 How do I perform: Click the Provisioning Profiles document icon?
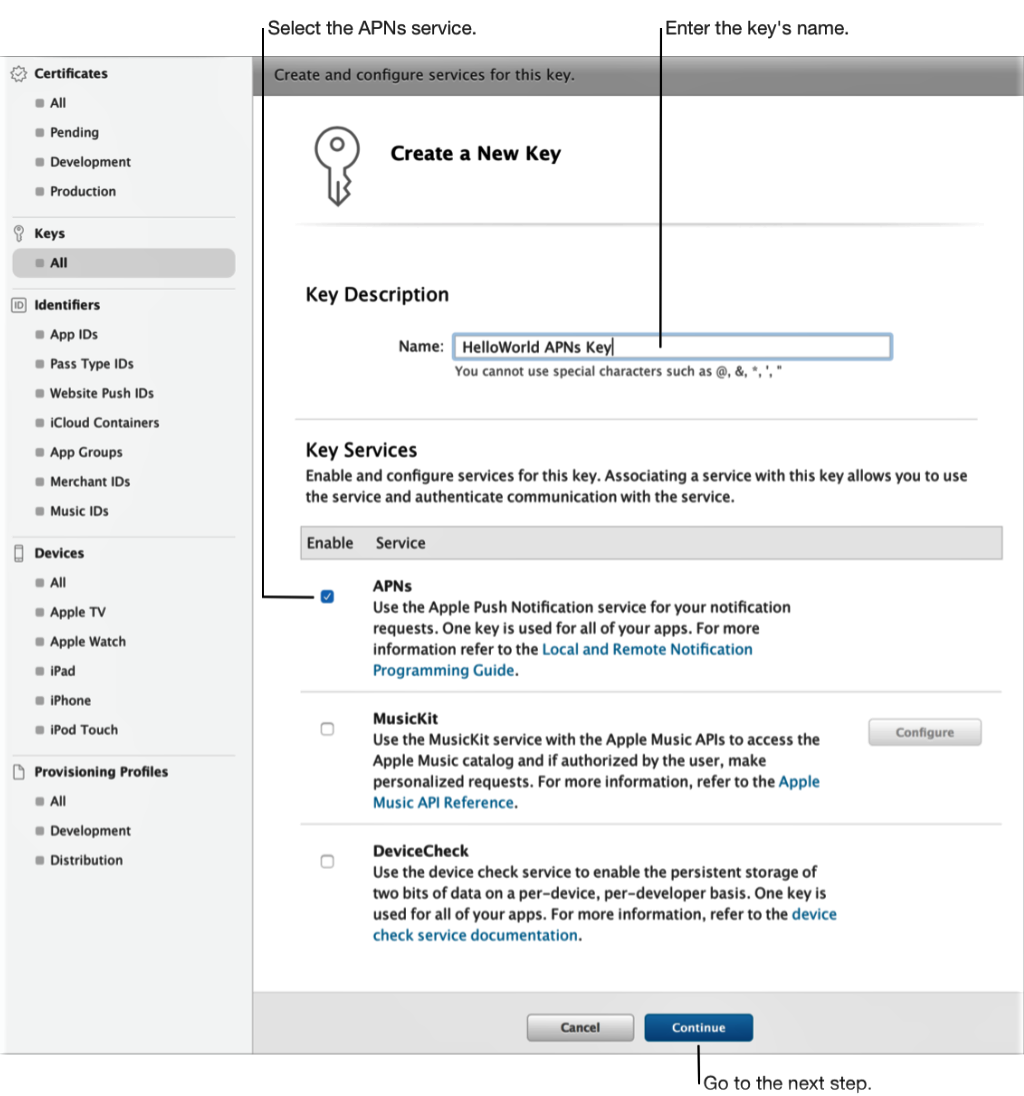18,772
